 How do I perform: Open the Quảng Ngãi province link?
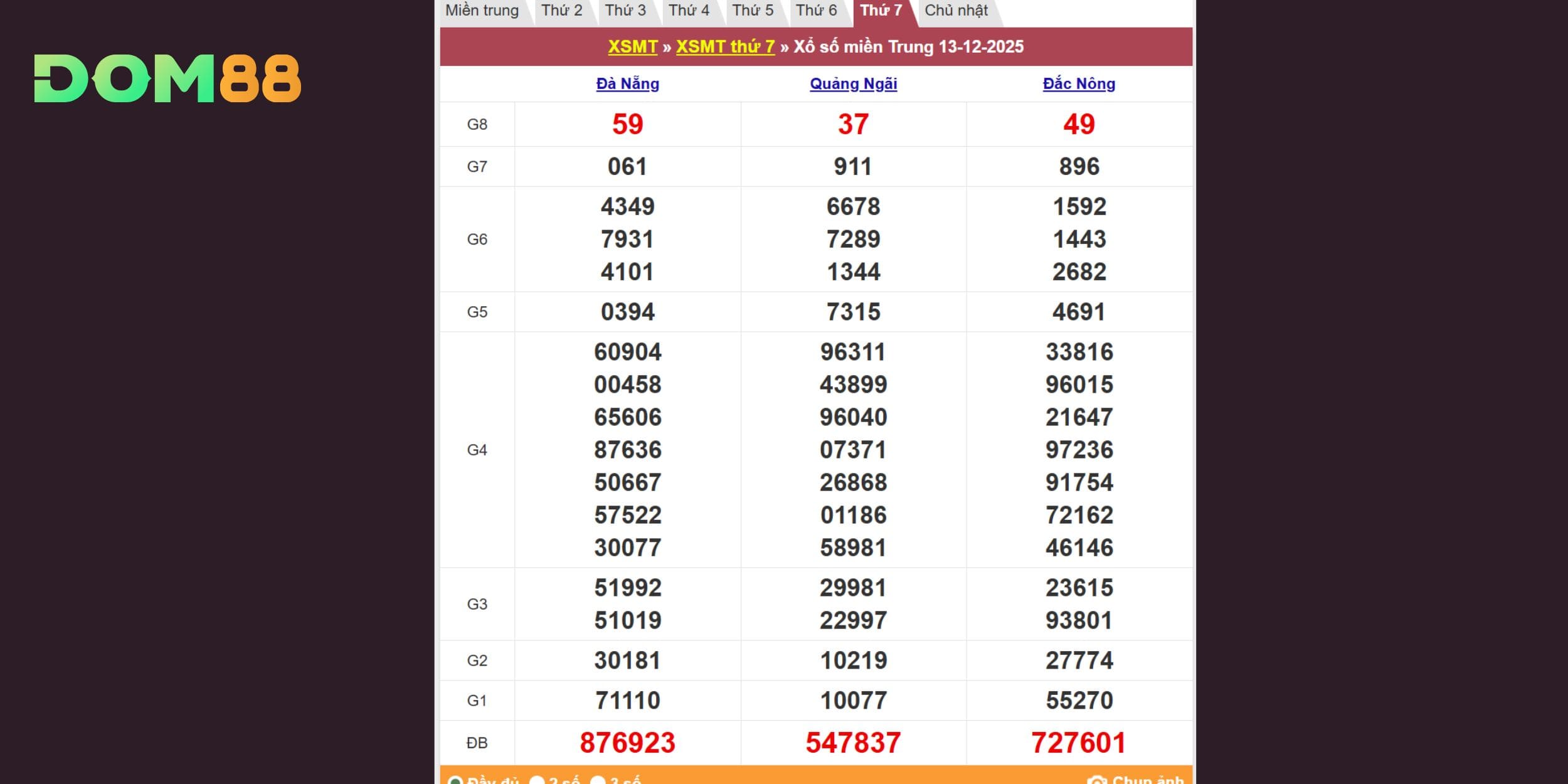point(853,83)
